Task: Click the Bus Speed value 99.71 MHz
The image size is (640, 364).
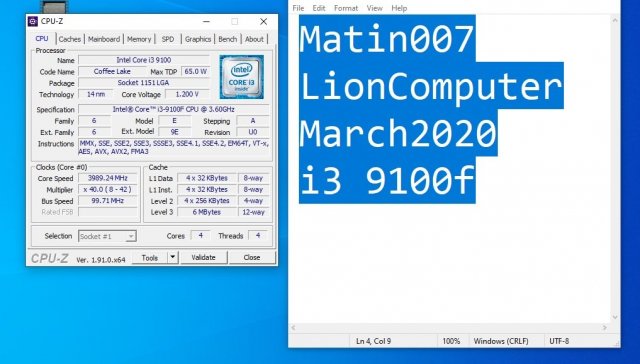Action: [108, 201]
